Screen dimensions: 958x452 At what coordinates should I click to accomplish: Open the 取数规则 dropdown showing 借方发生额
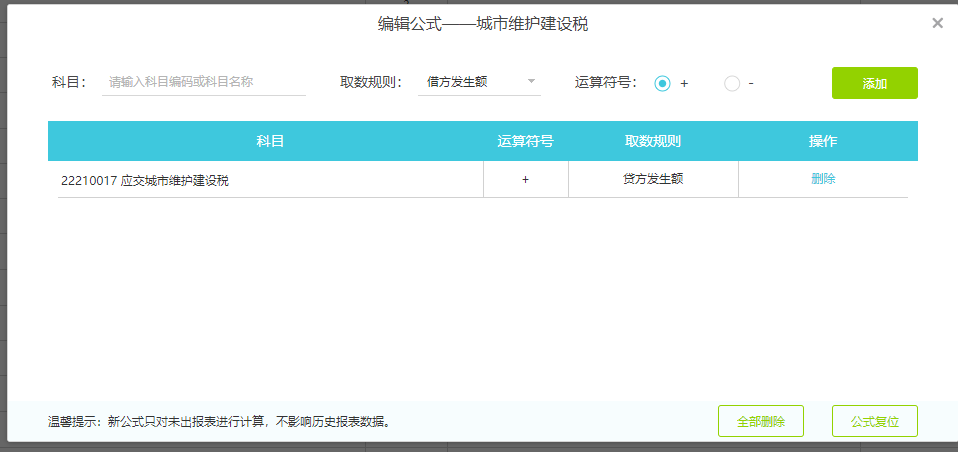coord(479,82)
